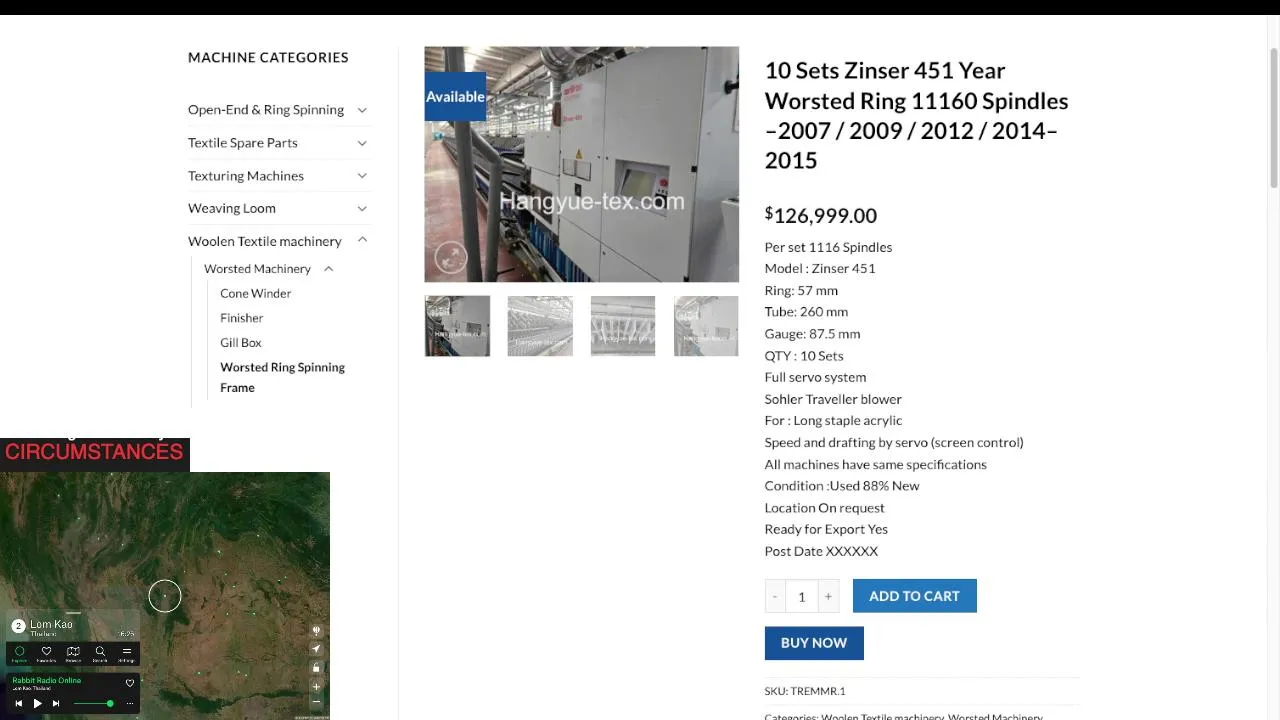Viewport: 1280px width, 720px height.
Task: Increase quantity with plus button
Action: click(828, 596)
